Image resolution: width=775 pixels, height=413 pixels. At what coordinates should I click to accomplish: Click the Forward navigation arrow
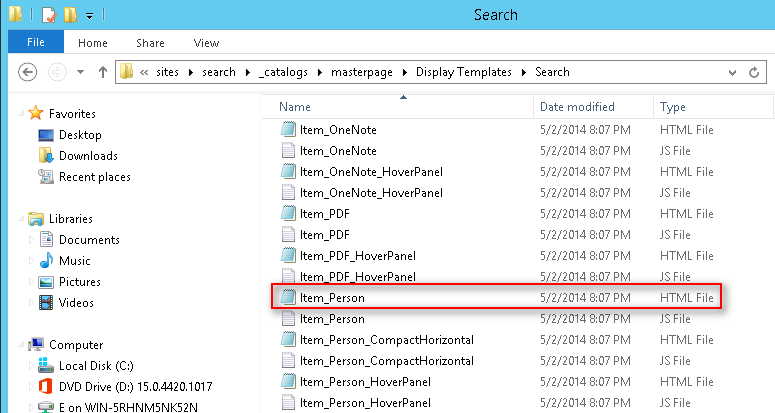(x=57, y=72)
